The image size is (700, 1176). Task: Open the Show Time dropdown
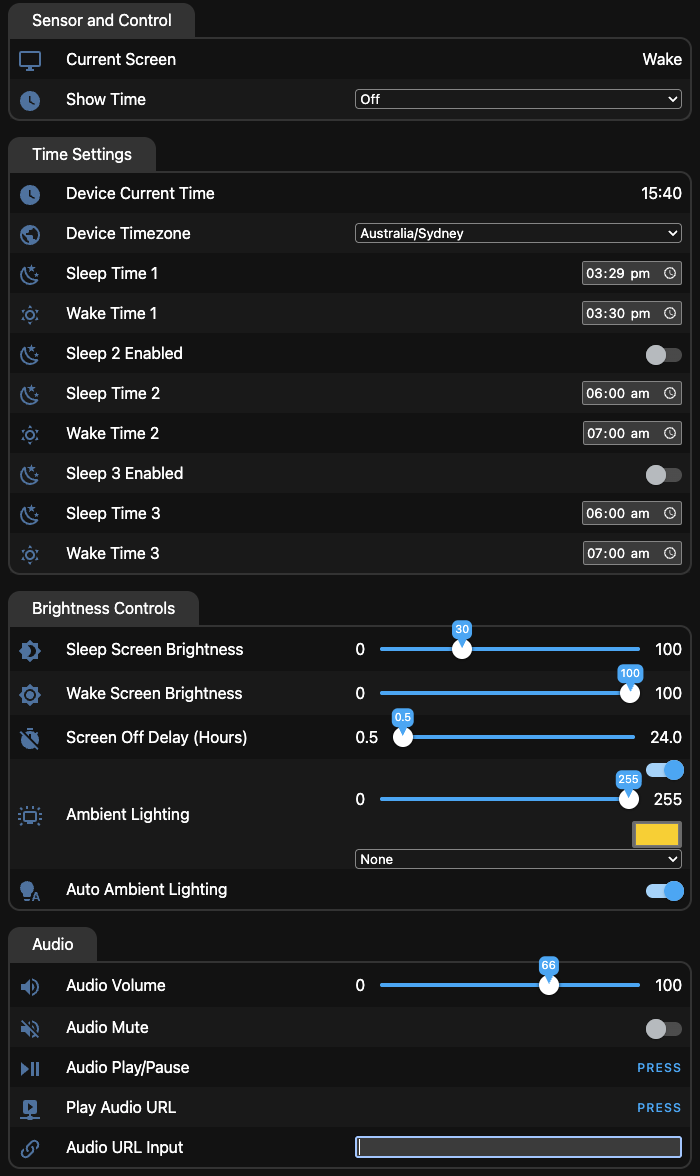(x=518, y=100)
